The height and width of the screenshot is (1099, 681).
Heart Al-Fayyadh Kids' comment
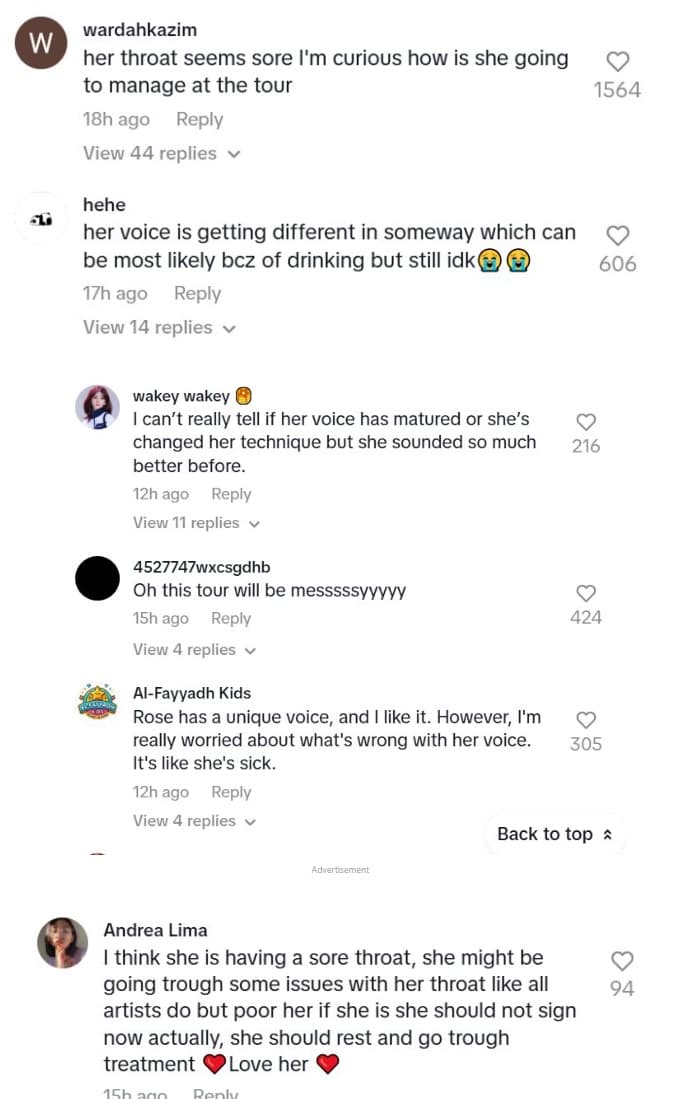586,720
